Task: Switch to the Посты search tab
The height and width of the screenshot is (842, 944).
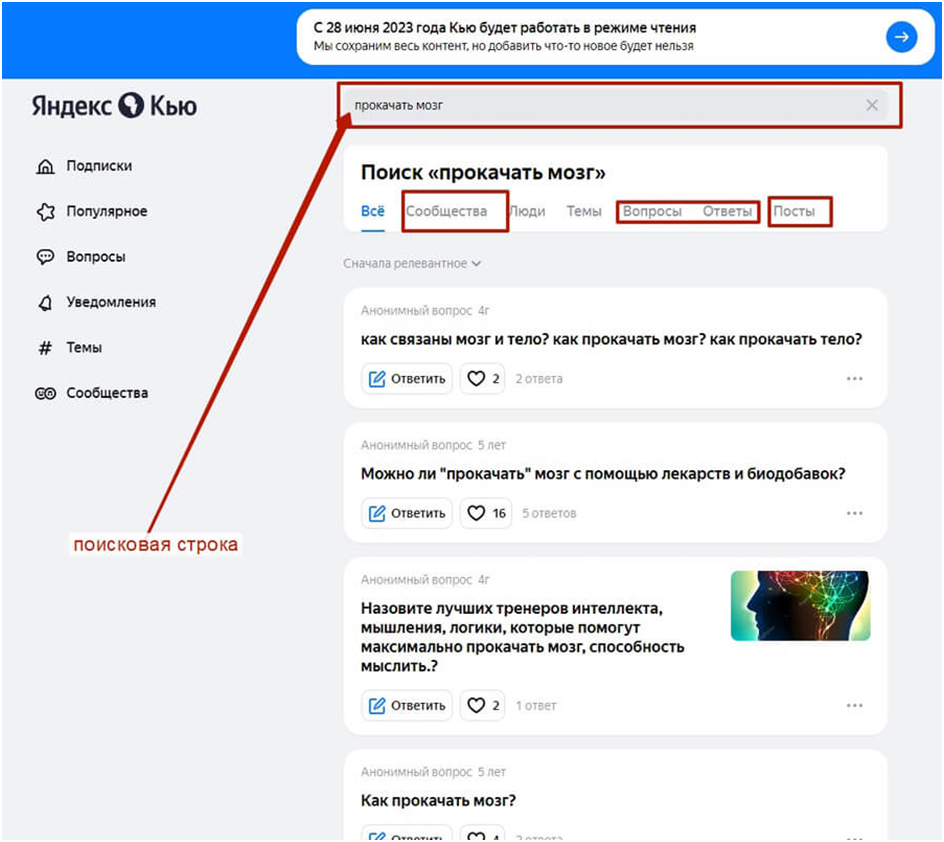Action: [794, 211]
